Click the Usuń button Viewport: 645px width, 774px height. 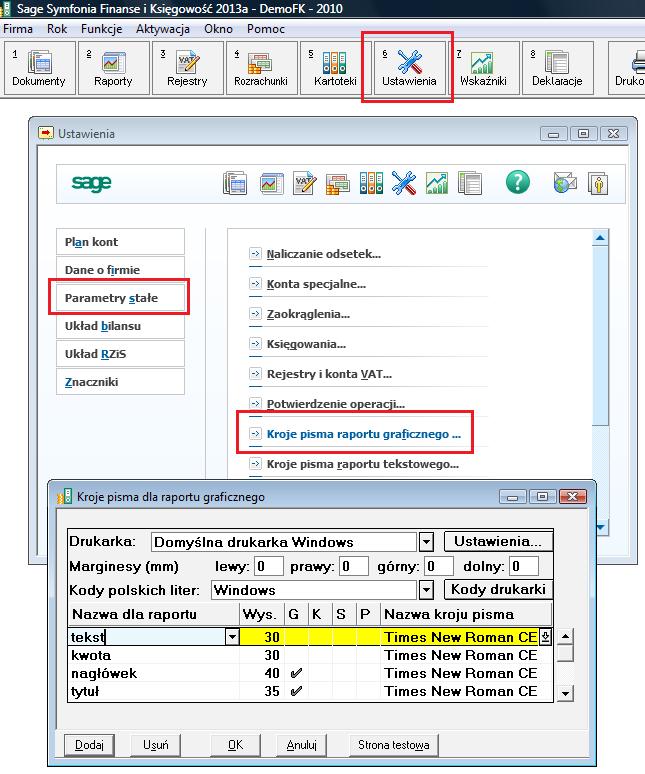[x=155, y=744]
